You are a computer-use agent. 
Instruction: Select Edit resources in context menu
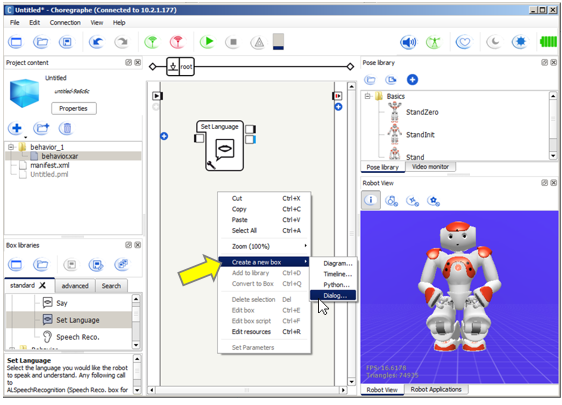tap(264, 332)
